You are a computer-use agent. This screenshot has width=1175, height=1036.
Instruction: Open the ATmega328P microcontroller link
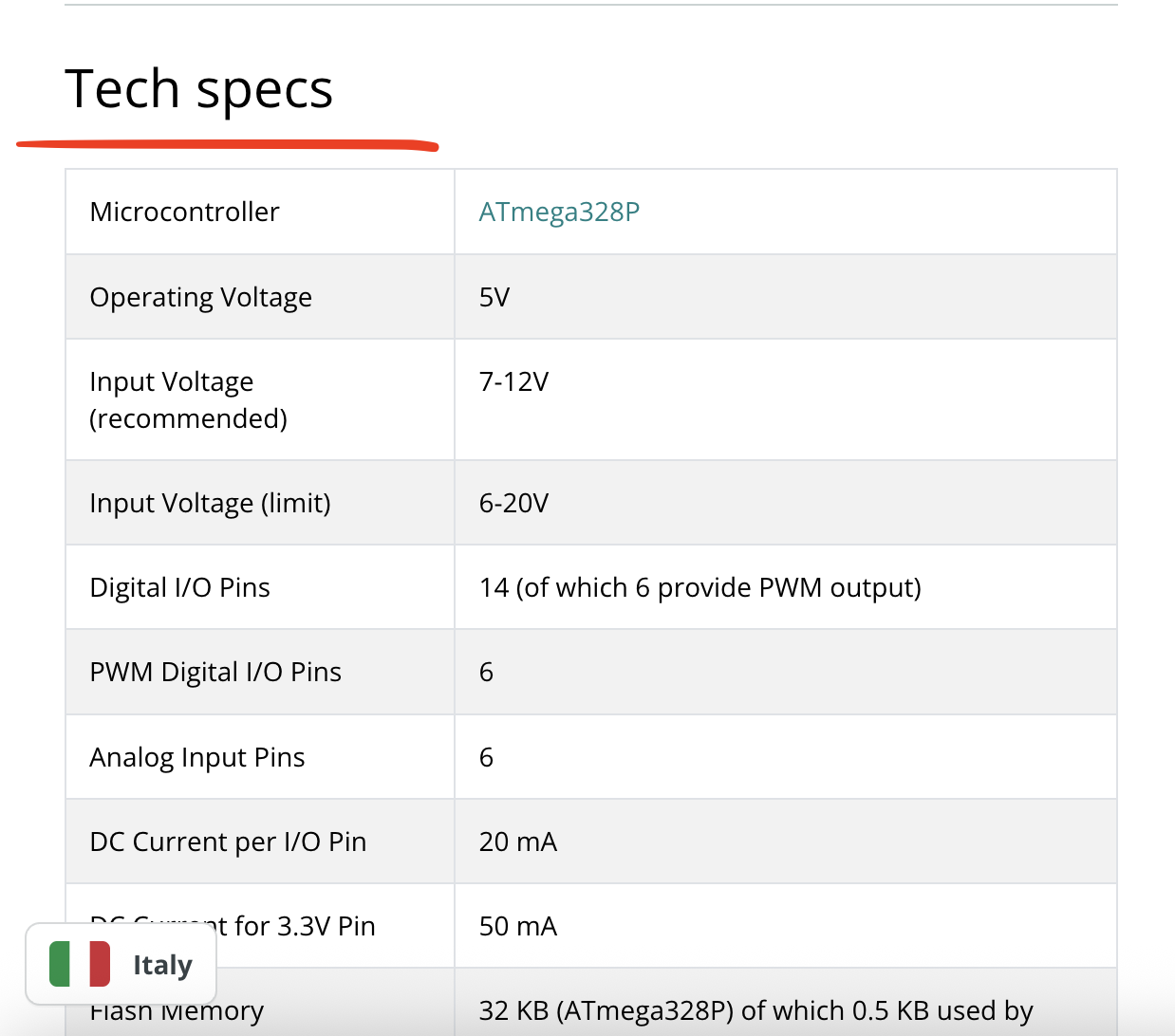coord(559,212)
